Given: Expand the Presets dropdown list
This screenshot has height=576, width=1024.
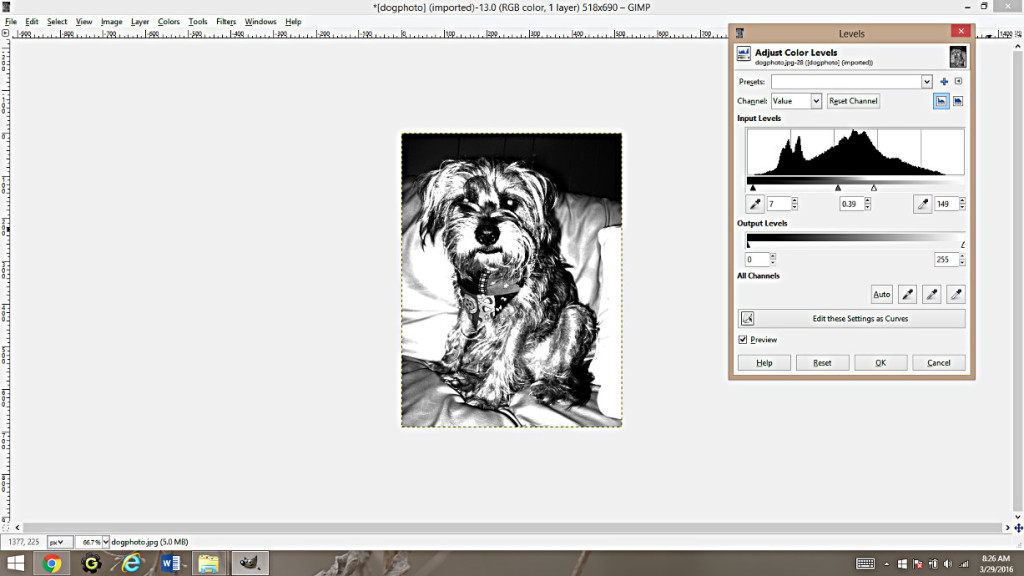Looking at the screenshot, I should coord(927,80).
